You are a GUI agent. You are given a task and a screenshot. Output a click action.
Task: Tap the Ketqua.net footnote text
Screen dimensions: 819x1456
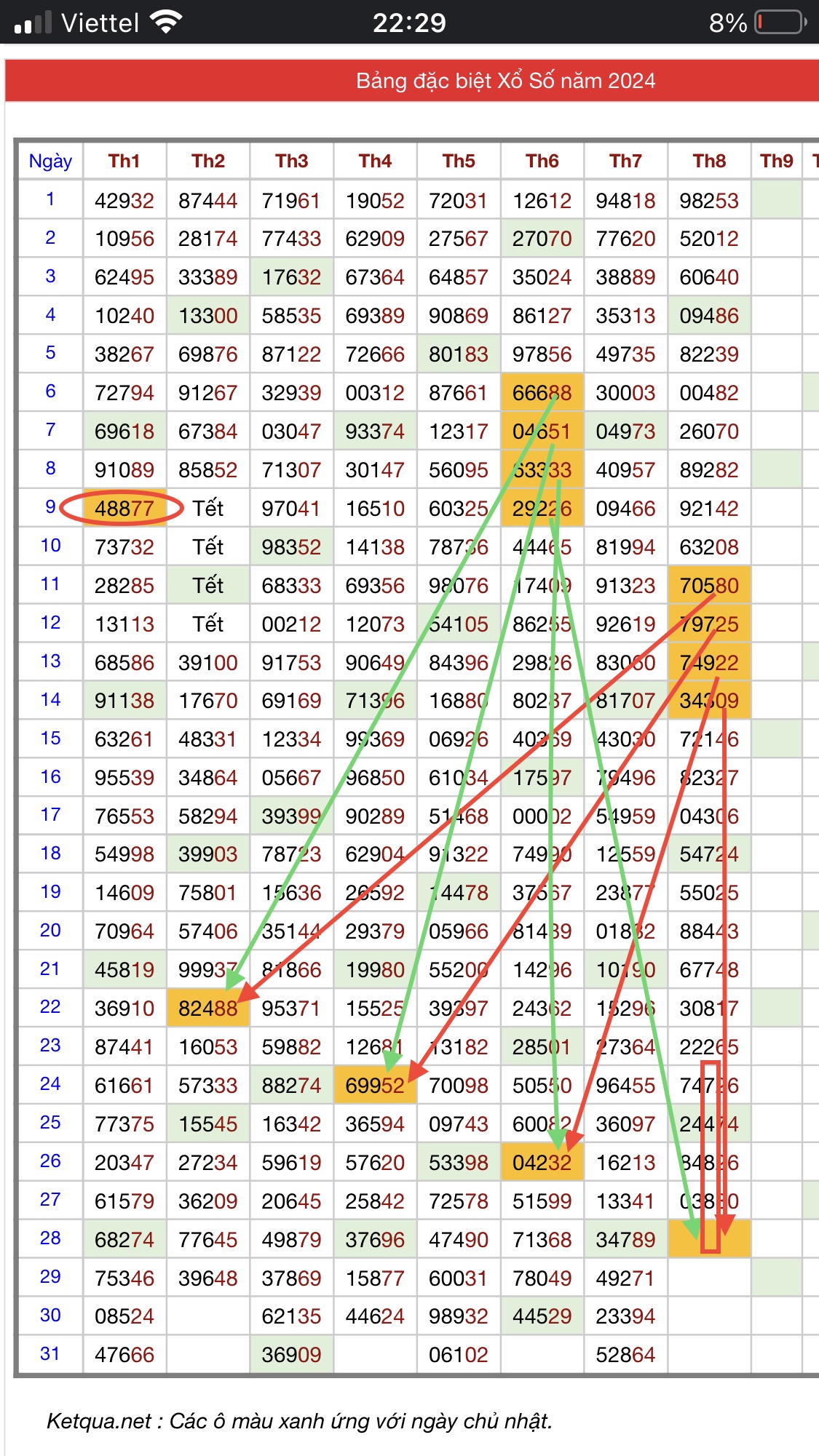[299, 1421]
